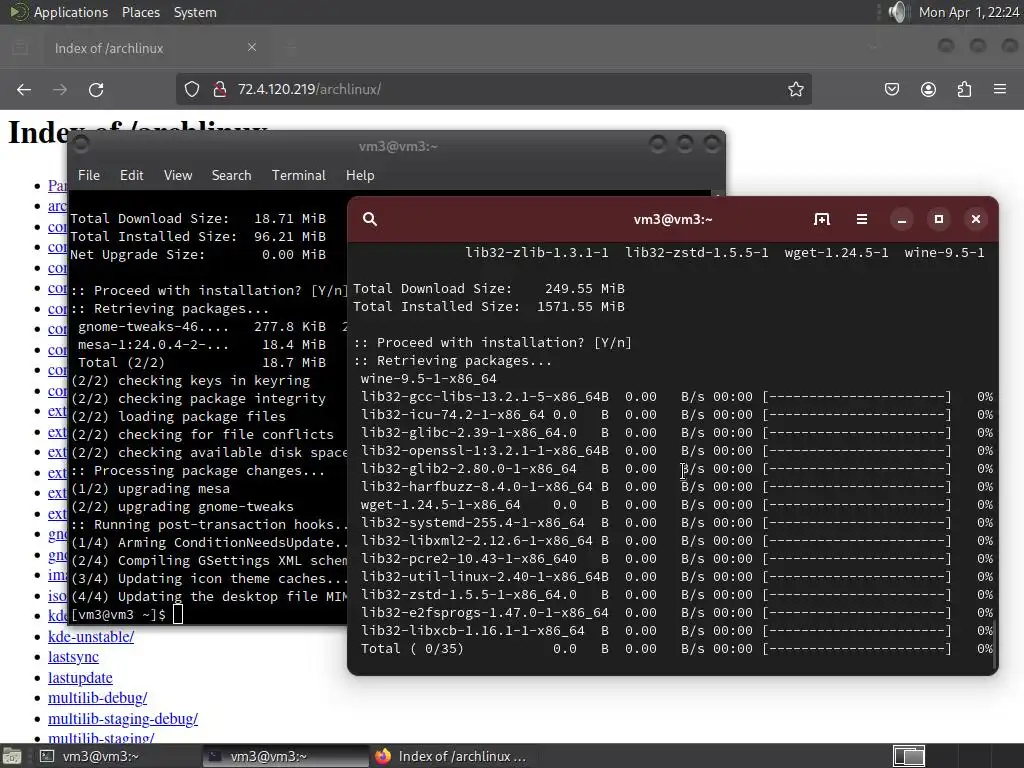Open the Applications menu

[71, 12]
